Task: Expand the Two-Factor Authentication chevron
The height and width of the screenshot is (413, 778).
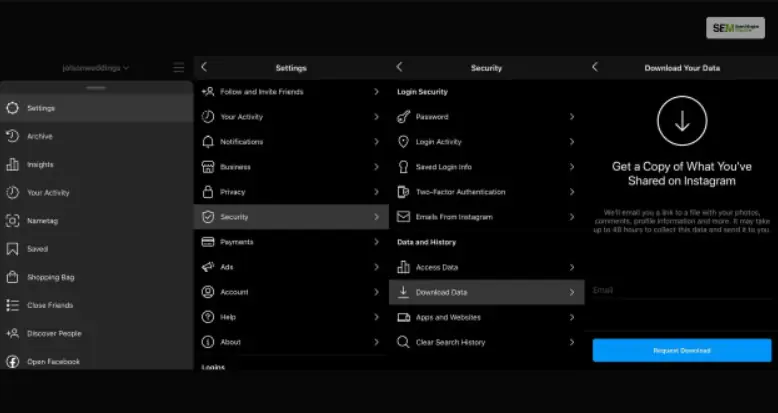Action: coord(571,192)
